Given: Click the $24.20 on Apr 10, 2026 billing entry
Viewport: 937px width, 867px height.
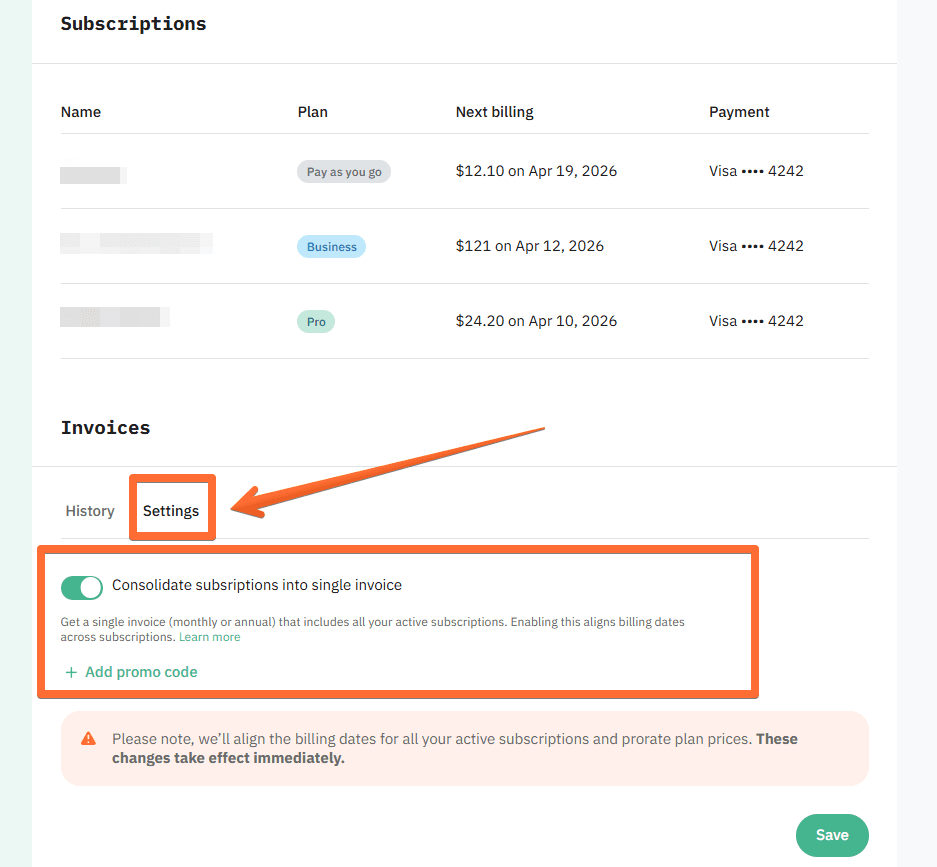Looking at the screenshot, I should tap(536, 321).
